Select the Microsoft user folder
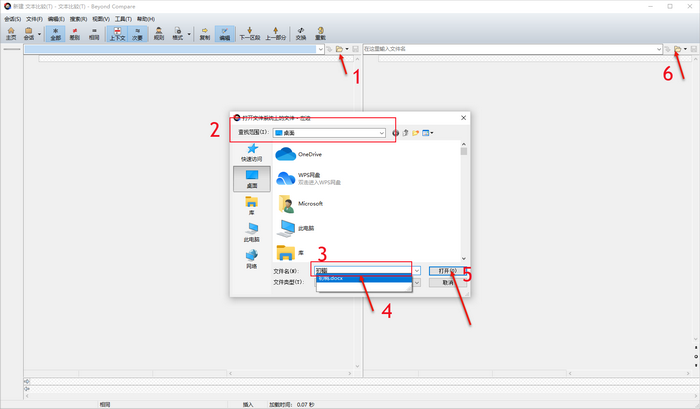This screenshot has height=409, width=700. tap(299, 204)
